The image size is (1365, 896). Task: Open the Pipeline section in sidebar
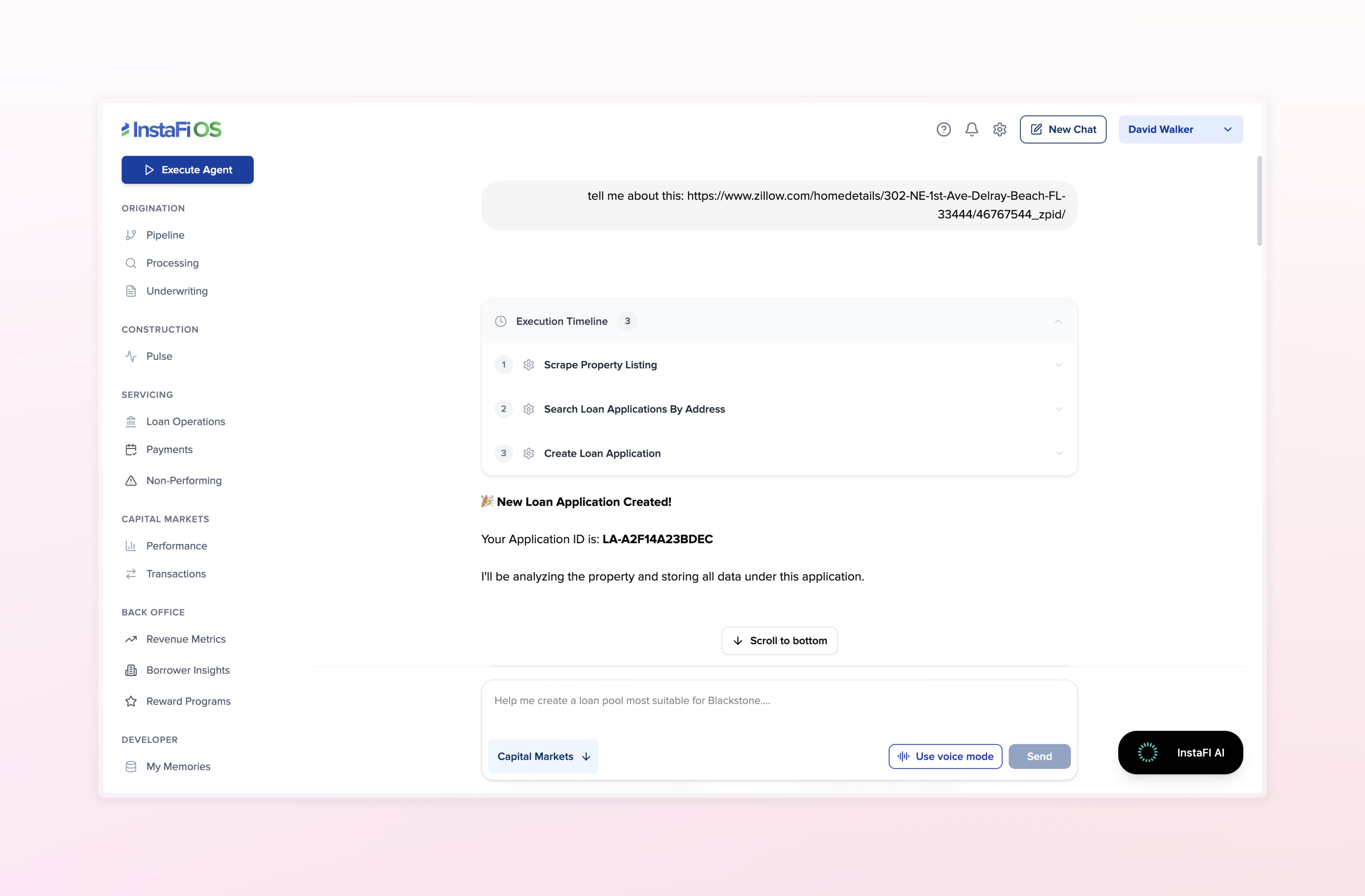click(165, 235)
